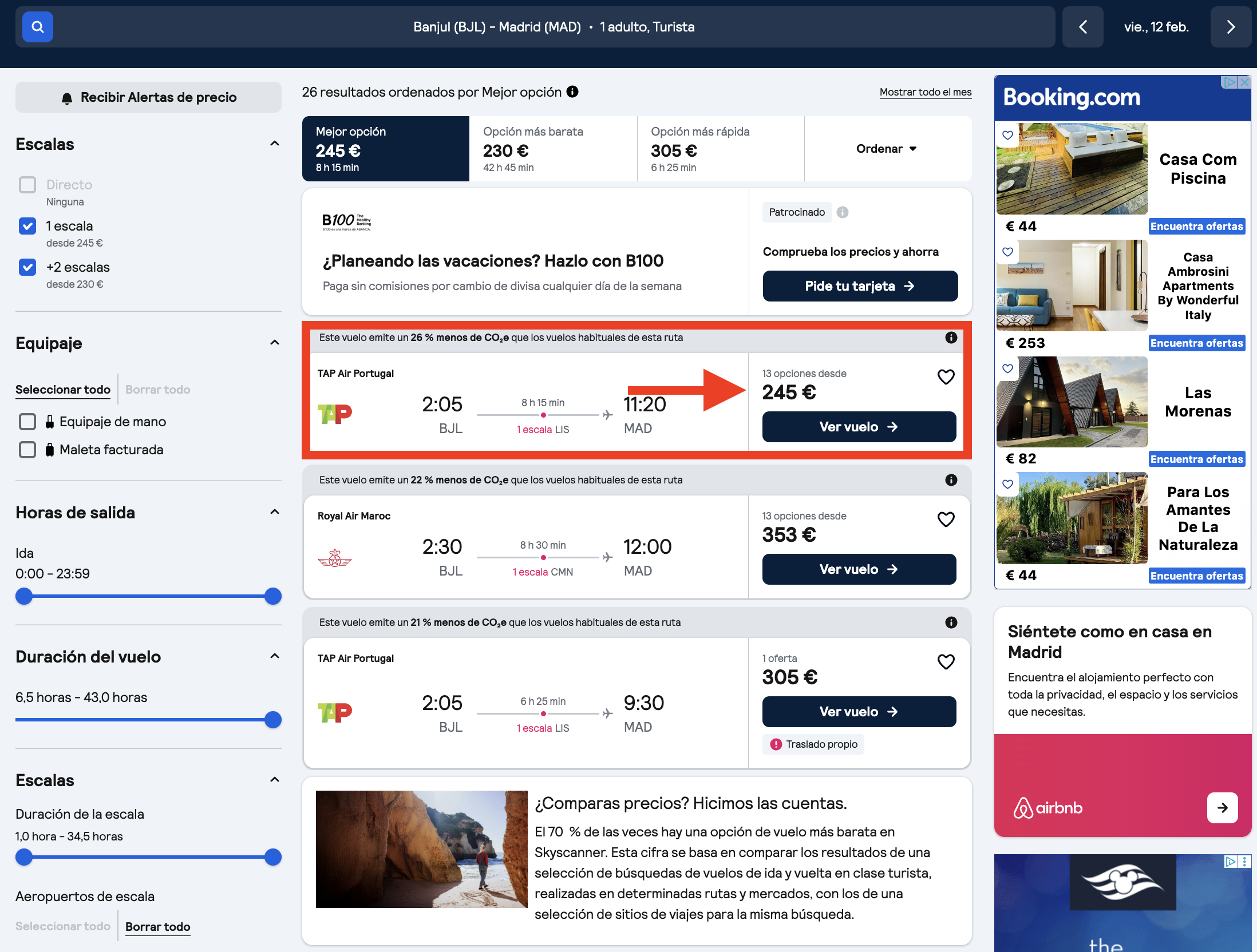Check the Maleta facturada checkbox
This screenshot has width=1257, height=952.
tap(27, 450)
